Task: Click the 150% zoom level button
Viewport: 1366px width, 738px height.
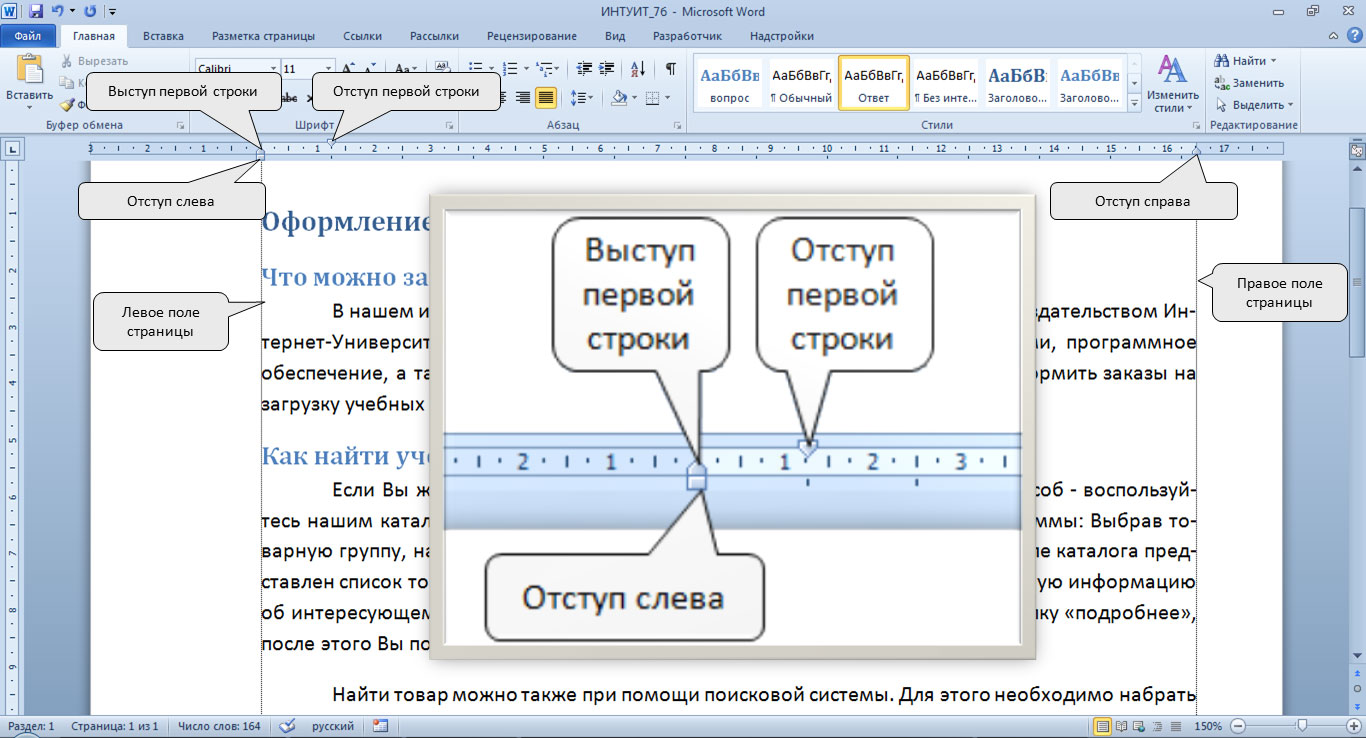Action: coord(1208,726)
